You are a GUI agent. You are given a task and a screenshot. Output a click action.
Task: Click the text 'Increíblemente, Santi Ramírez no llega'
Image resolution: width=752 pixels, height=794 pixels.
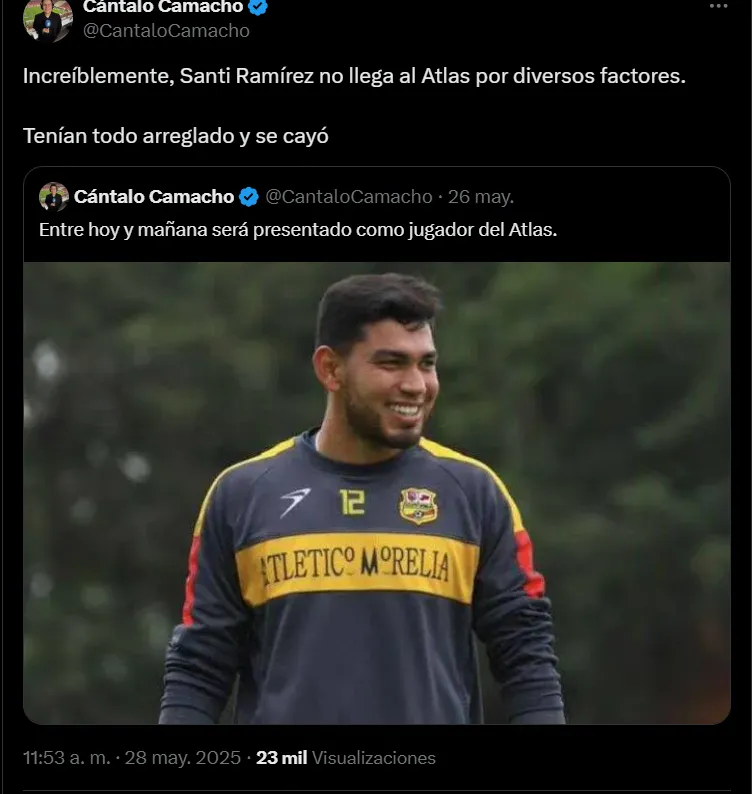pos(200,77)
